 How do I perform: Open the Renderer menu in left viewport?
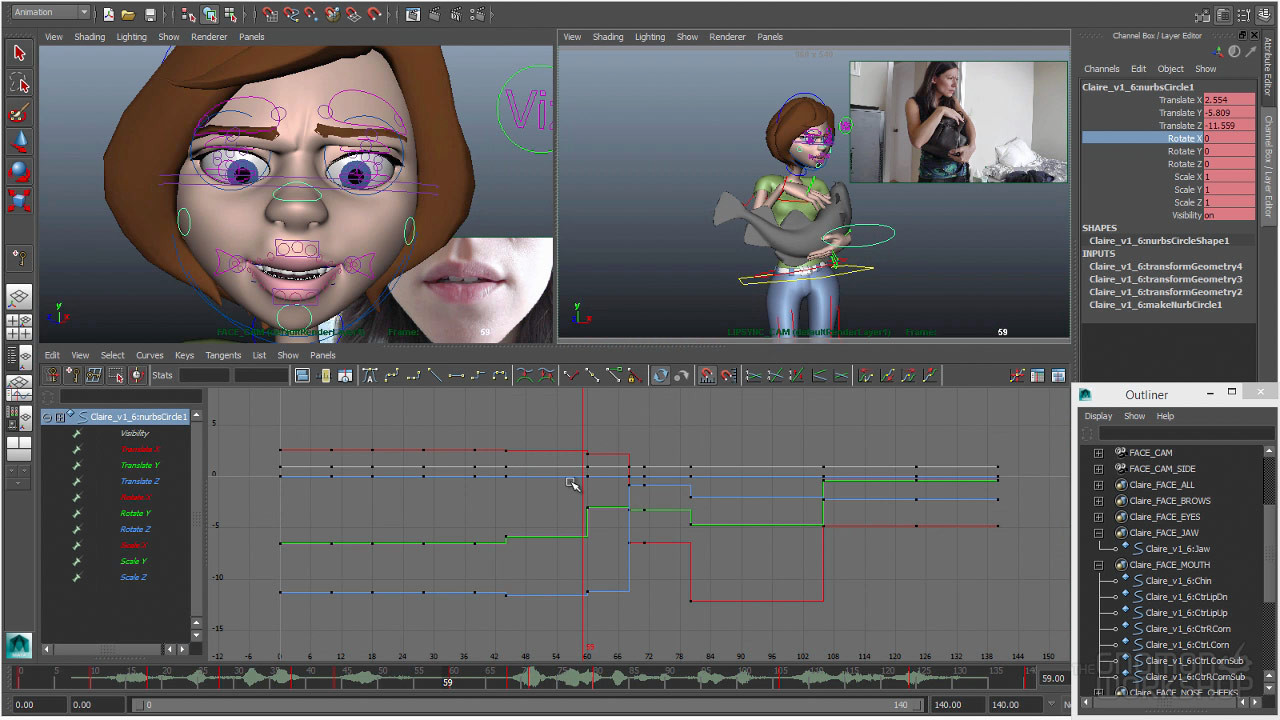click(209, 37)
